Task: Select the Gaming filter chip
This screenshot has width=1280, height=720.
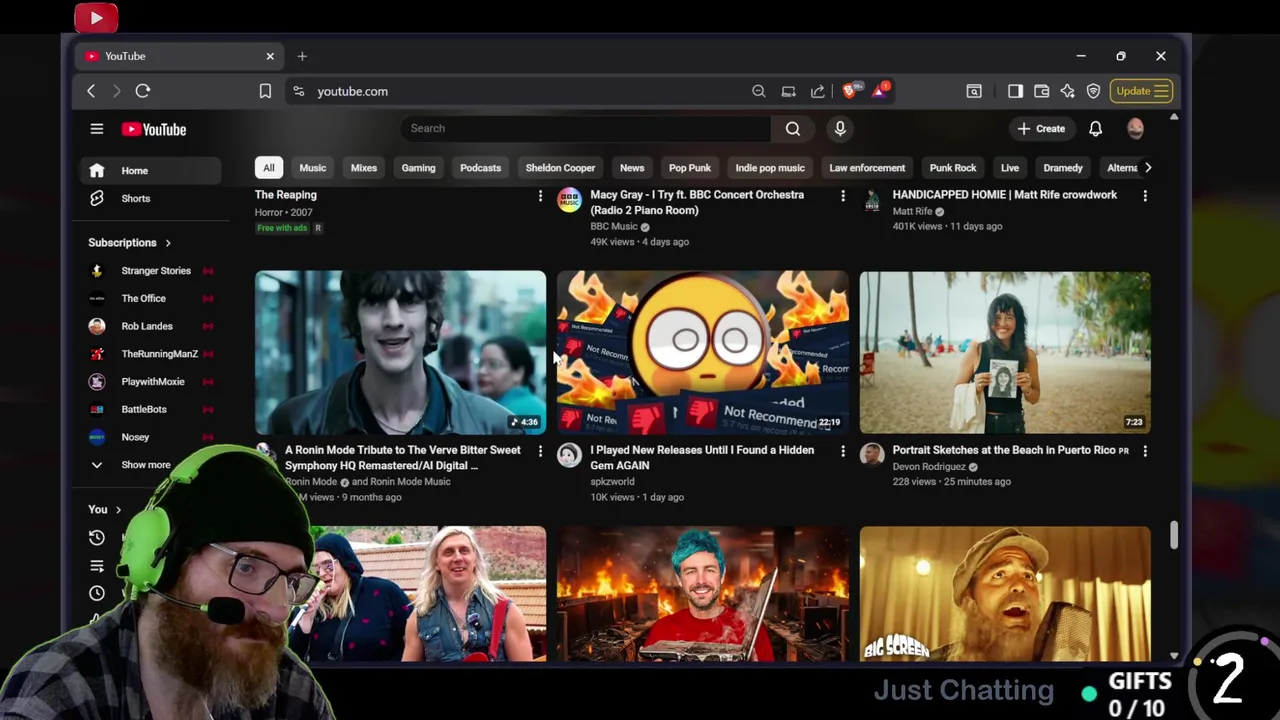Action: (x=418, y=168)
